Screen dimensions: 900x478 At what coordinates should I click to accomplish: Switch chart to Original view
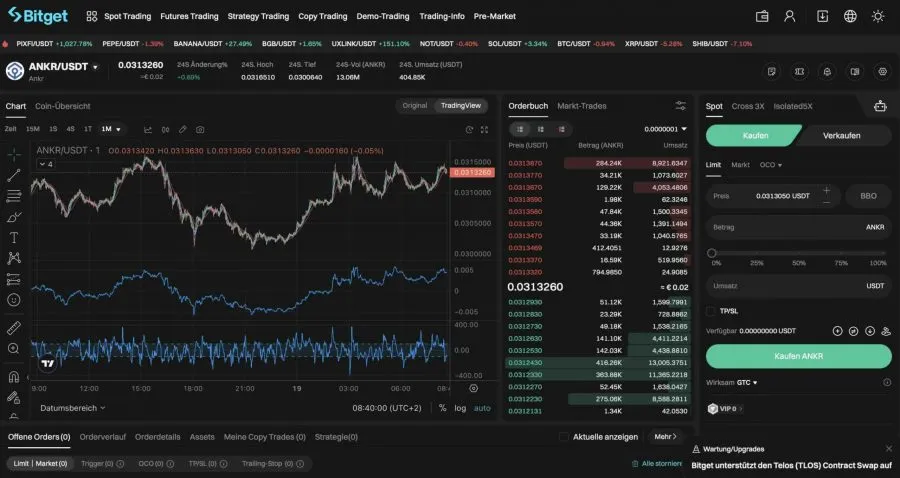[x=414, y=106]
